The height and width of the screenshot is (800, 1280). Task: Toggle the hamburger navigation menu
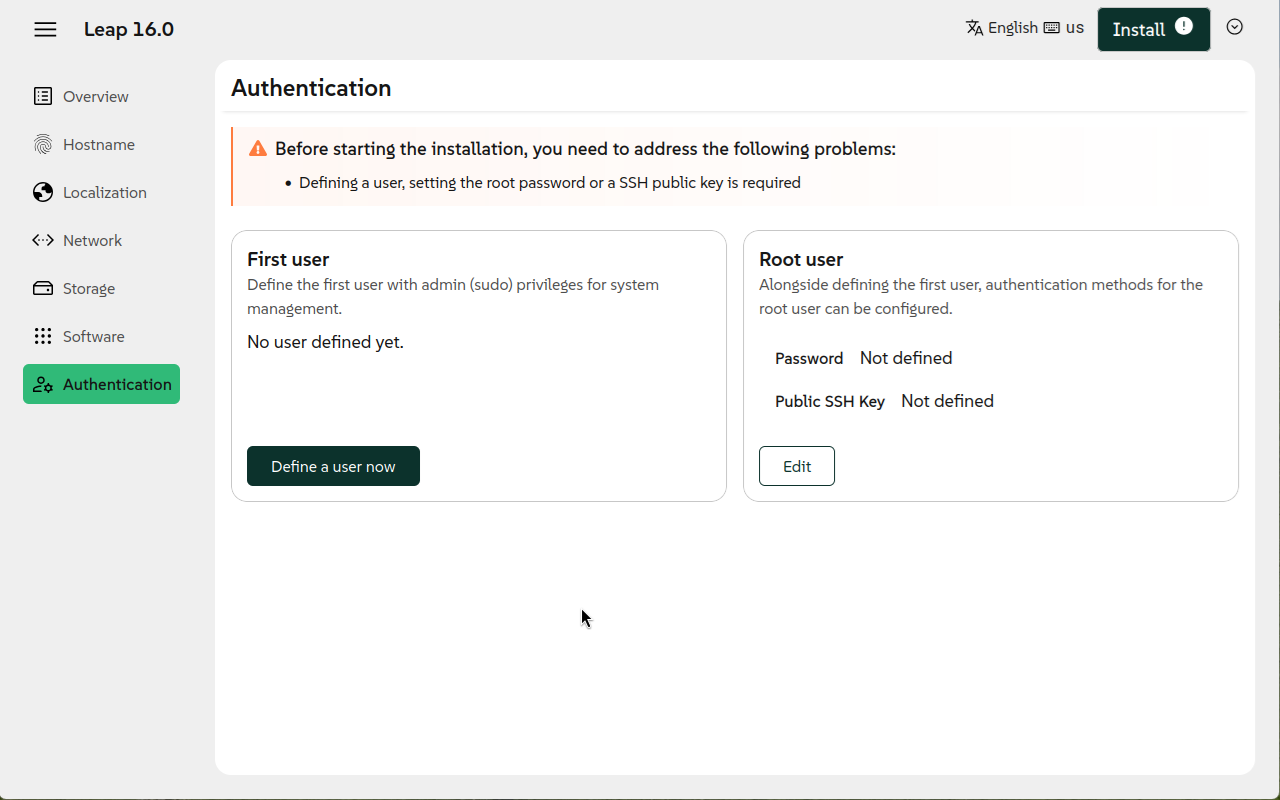pos(45,30)
